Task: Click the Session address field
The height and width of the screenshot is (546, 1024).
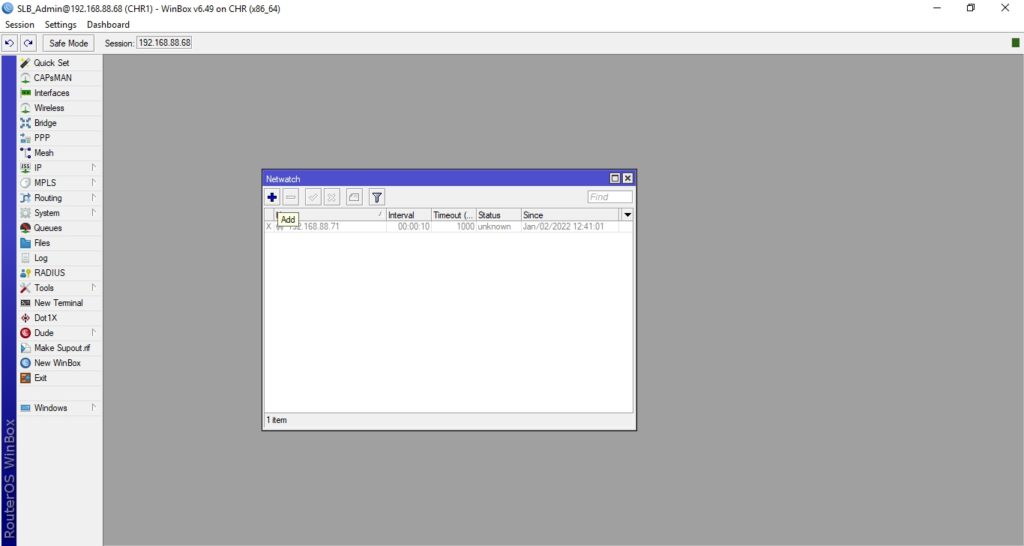Action: point(165,42)
